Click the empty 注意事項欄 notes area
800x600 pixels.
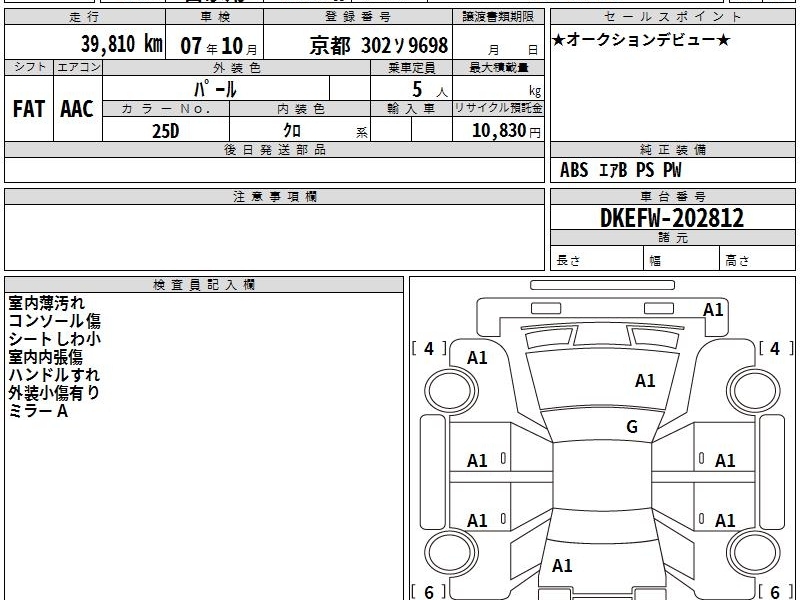[x=274, y=237]
